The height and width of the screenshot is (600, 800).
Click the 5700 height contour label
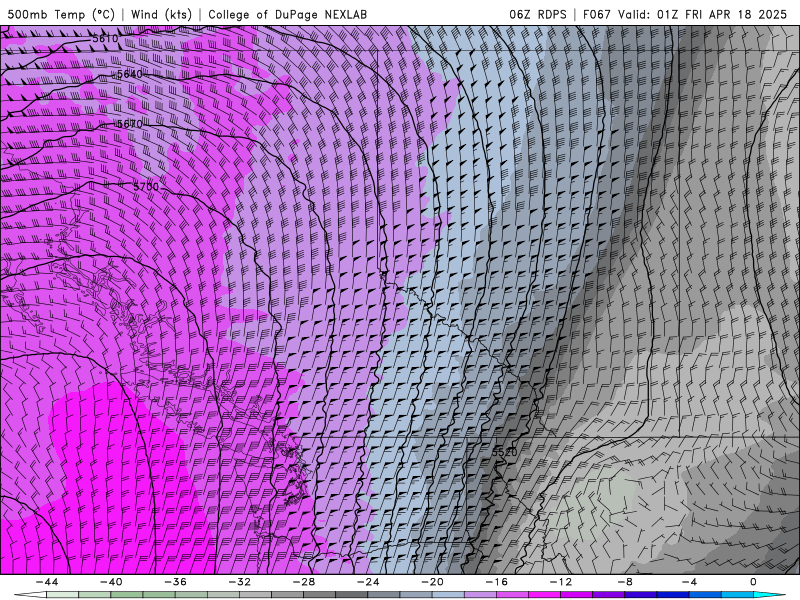(x=146, y=187)
